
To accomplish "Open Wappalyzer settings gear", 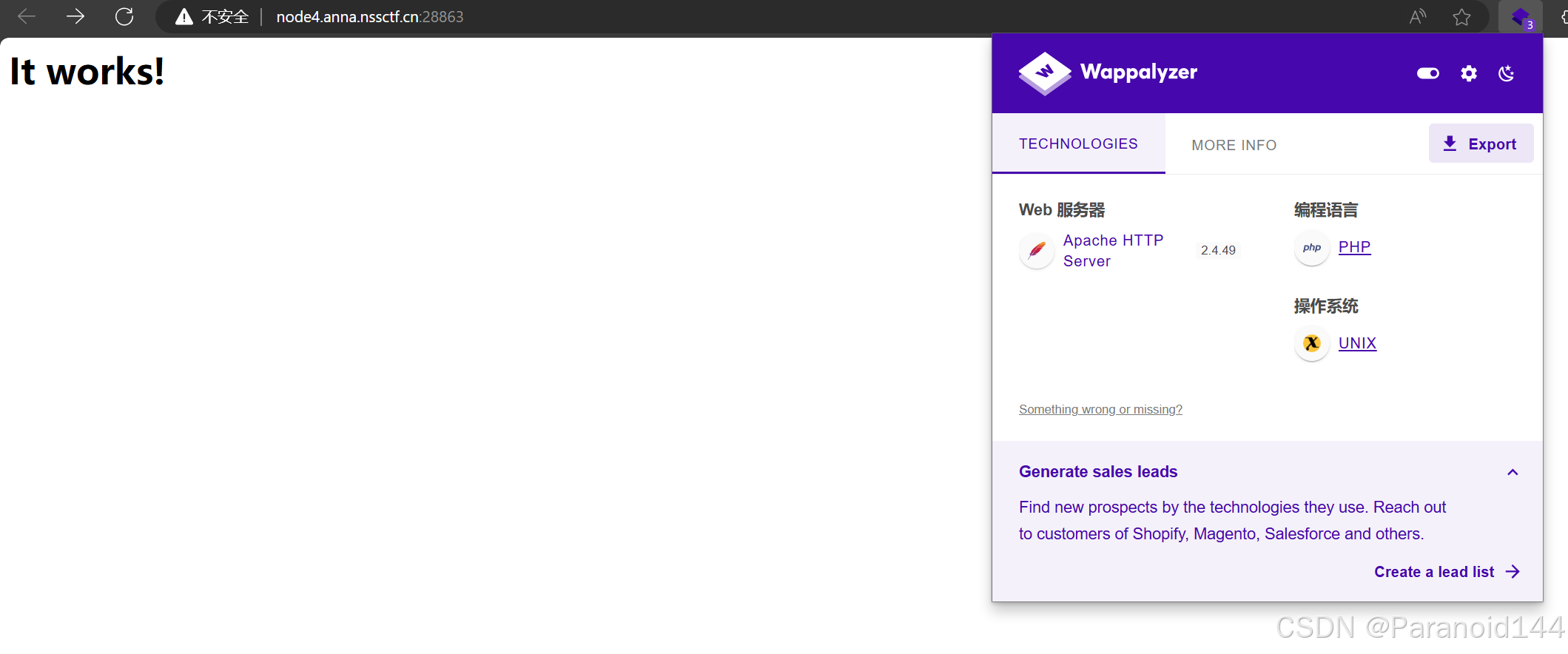I will point(1469,73).
